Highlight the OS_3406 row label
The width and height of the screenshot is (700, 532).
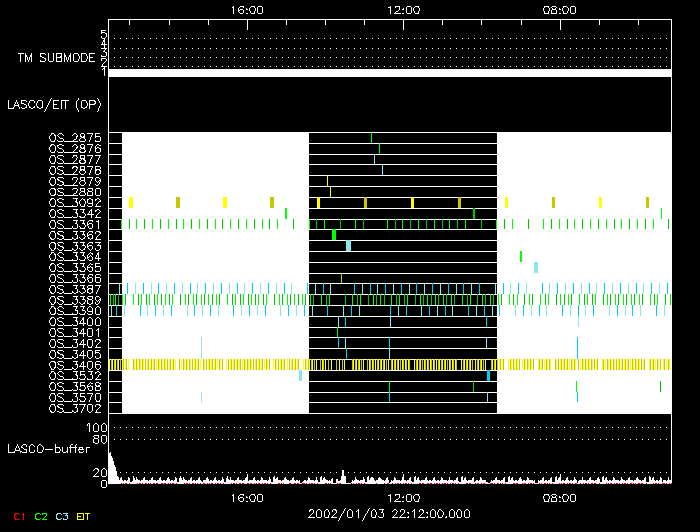coord(75,365)
